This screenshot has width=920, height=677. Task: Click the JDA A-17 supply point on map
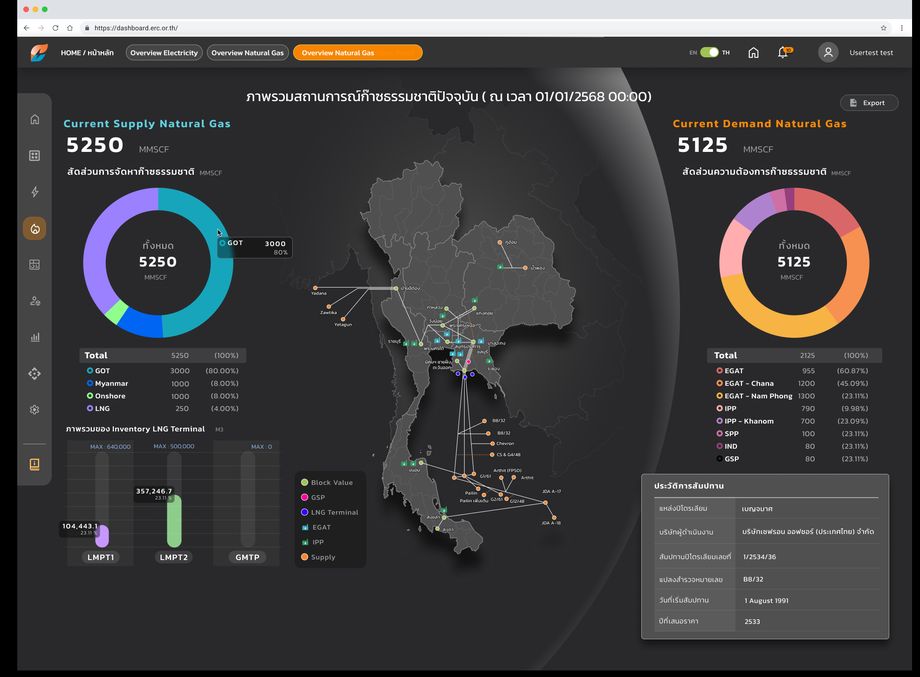point(545,502)
